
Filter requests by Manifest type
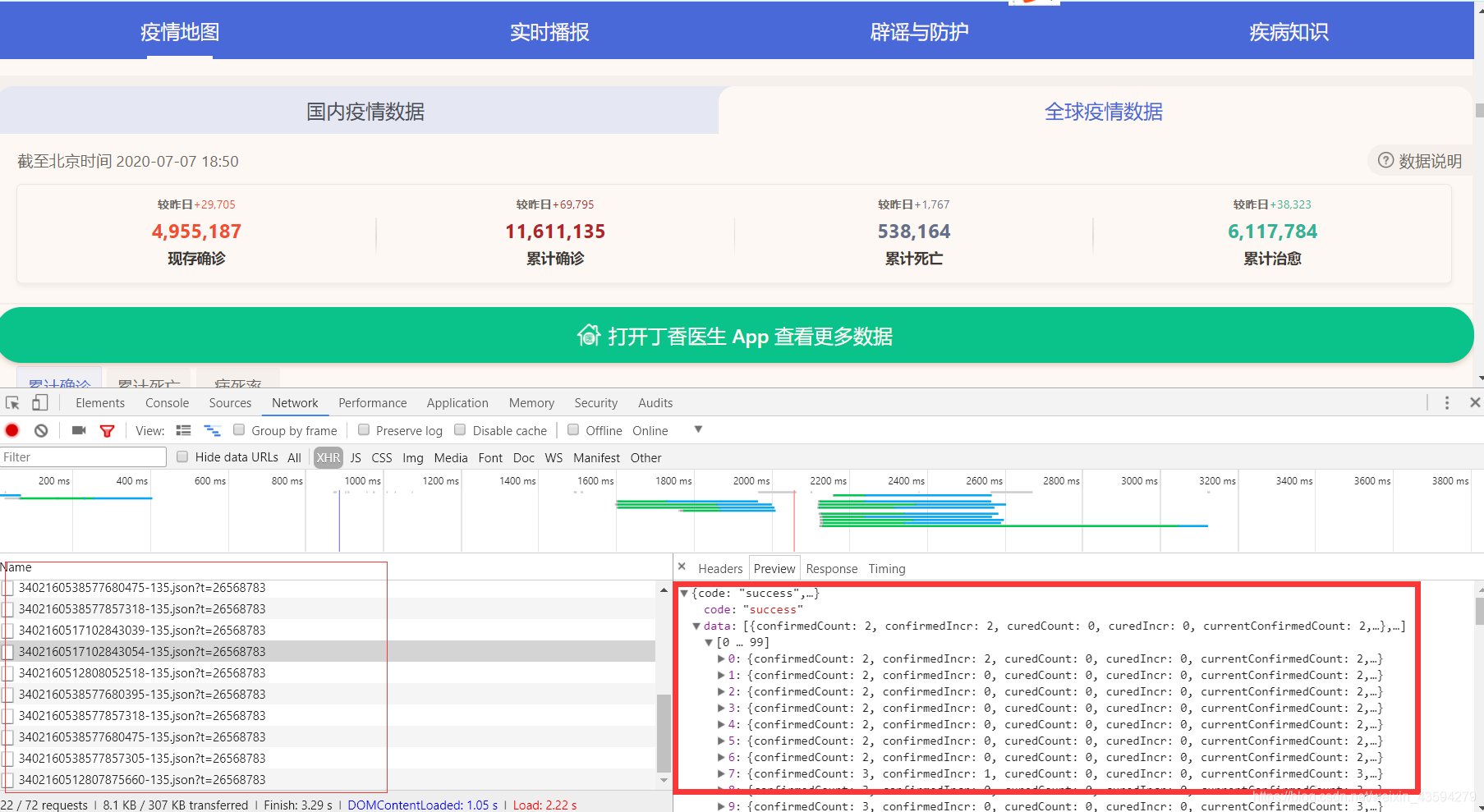tap(596, 457)
